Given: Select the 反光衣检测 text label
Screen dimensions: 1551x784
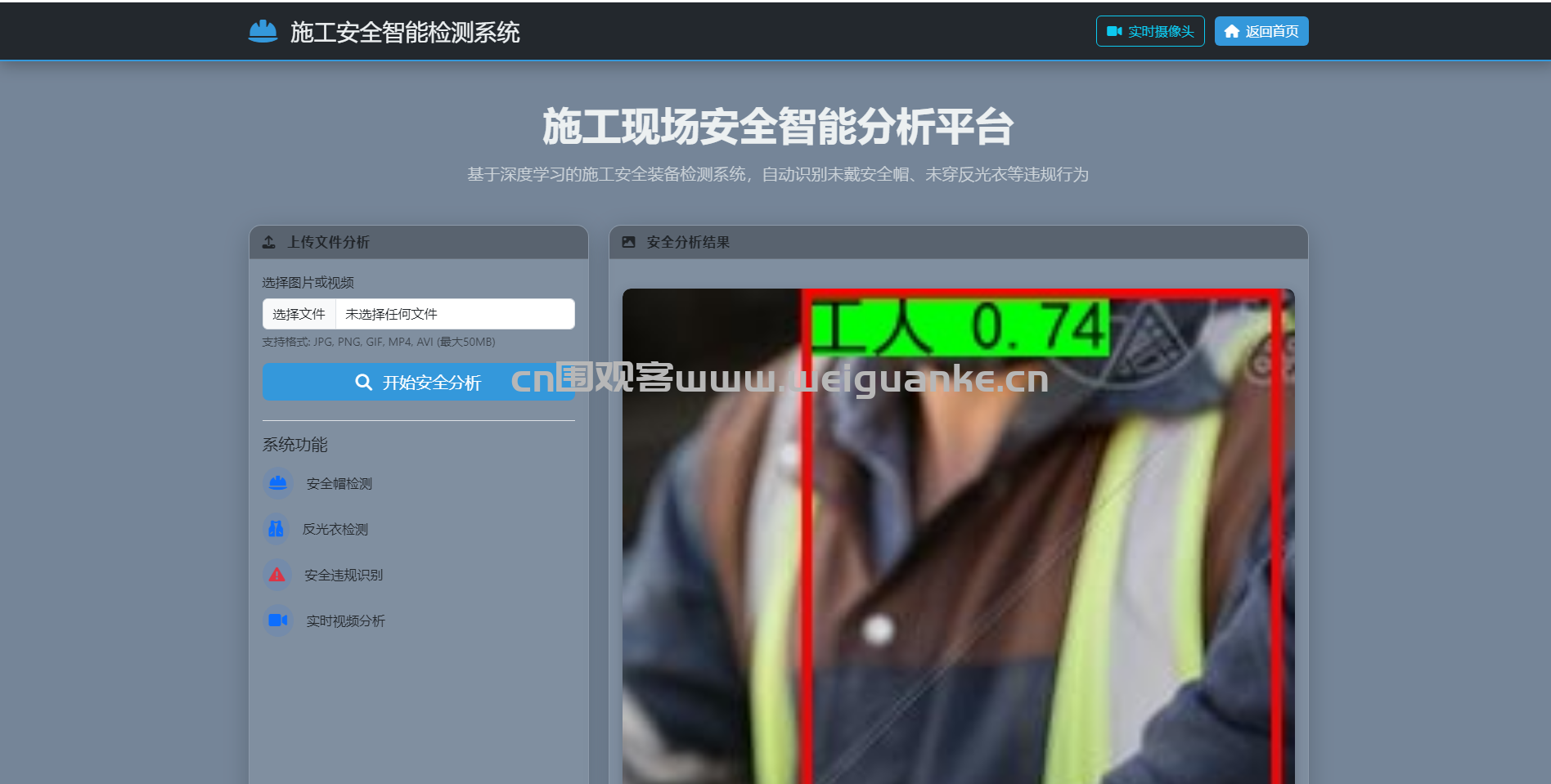Looking at the screenshot, I should tap(335, 530).
